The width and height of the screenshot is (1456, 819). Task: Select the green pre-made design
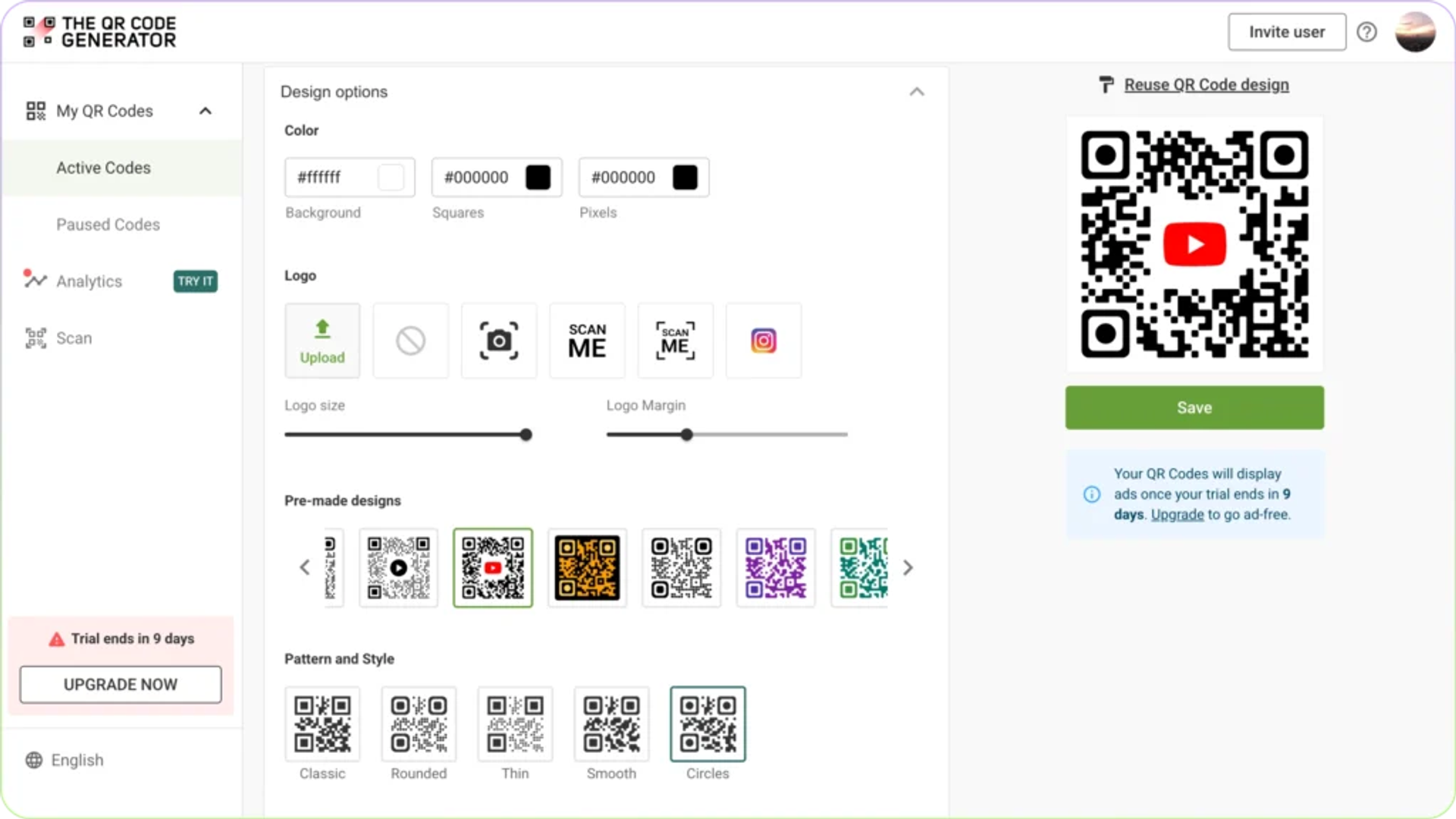860,567
